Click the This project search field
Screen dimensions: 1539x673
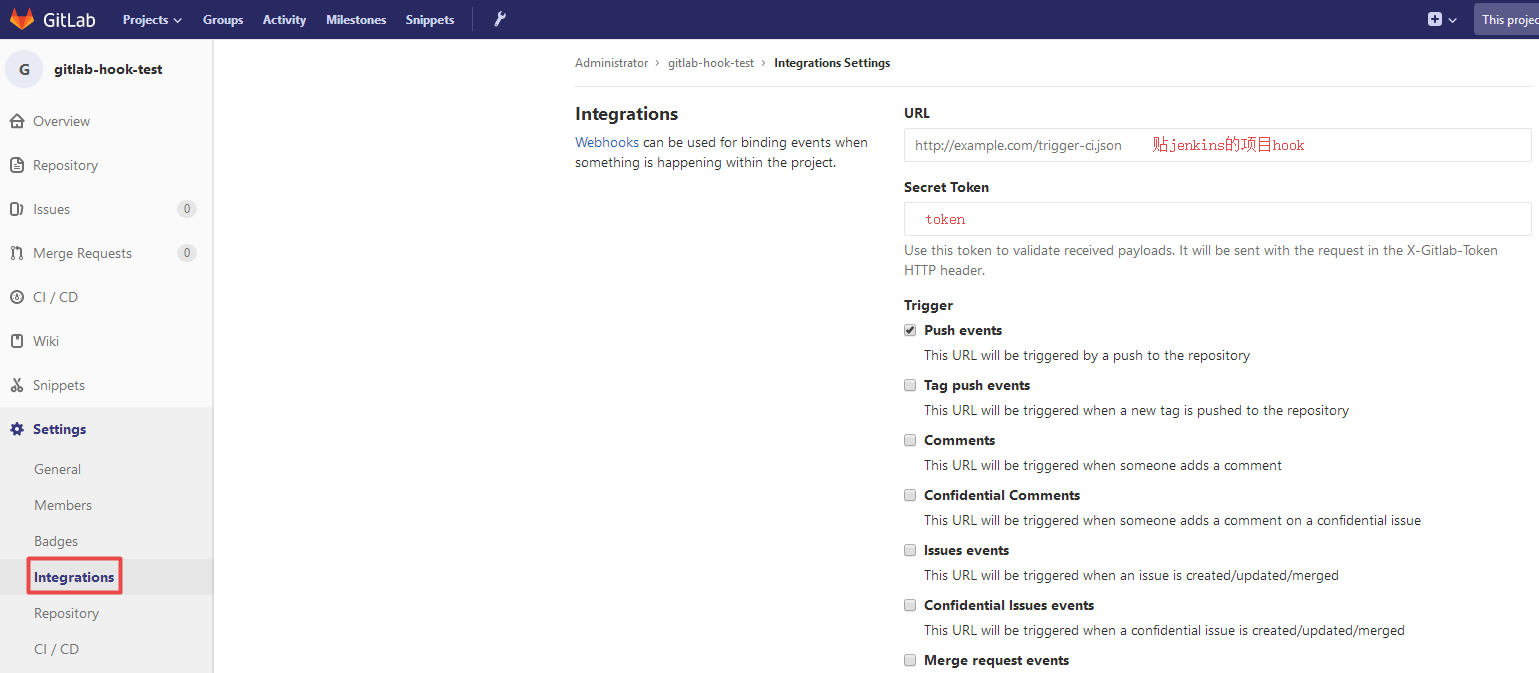(x=1506, y=20)
